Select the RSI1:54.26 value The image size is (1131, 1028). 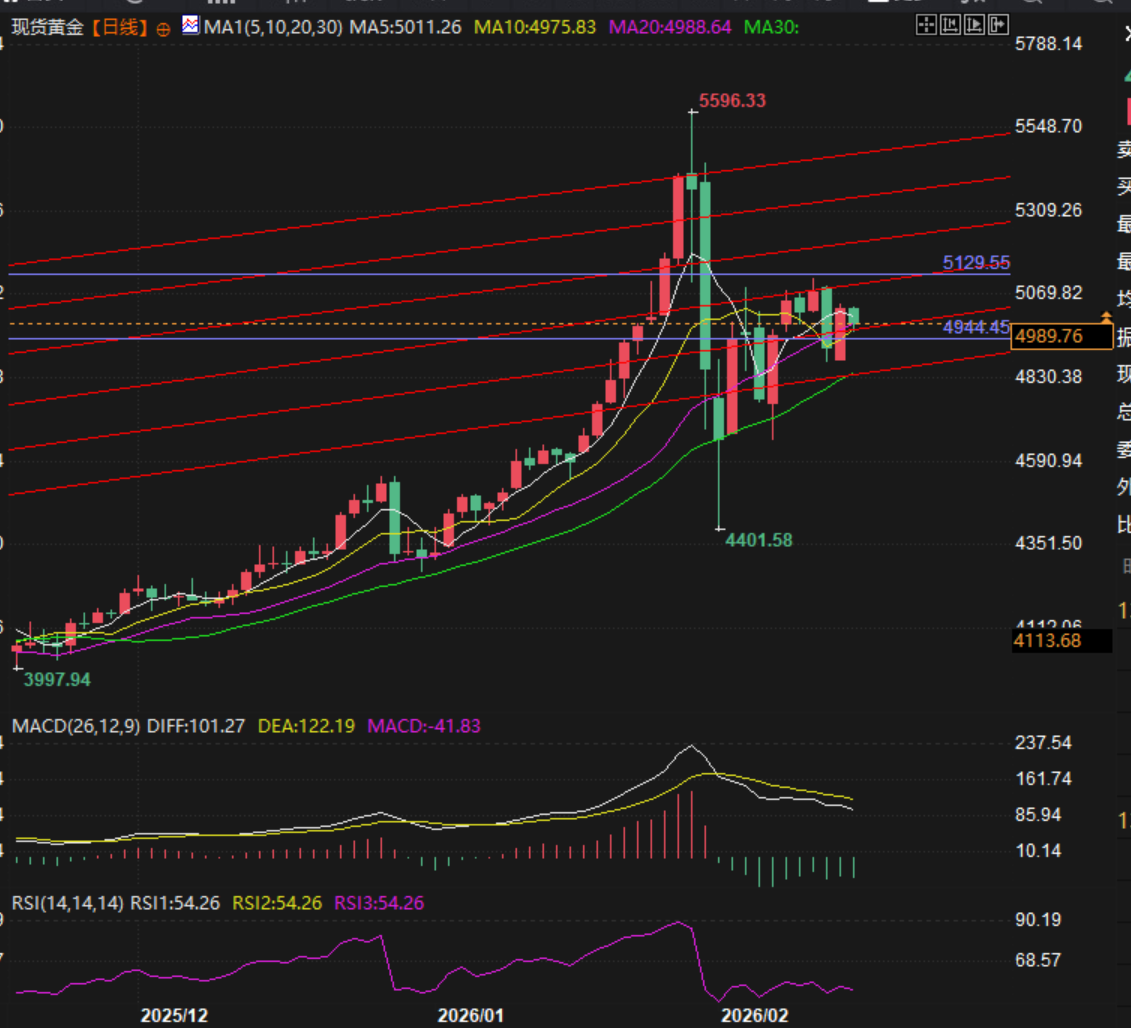(x=175, y=902)
